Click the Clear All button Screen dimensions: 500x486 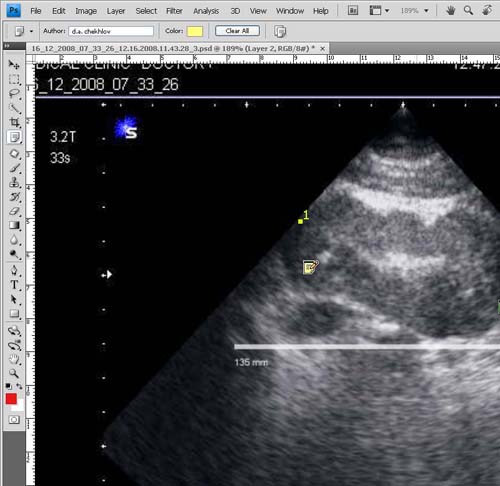237,31
